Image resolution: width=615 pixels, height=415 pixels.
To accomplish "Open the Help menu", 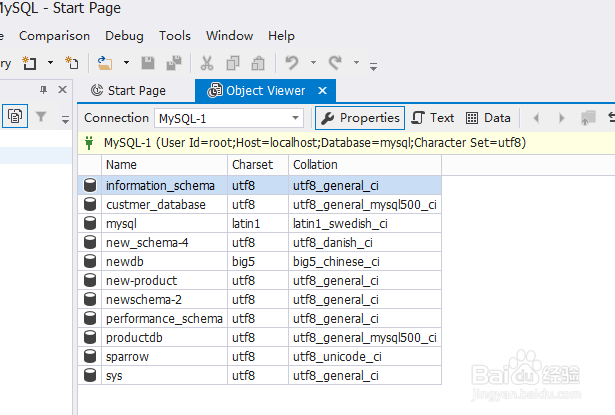I will pyautogui.click(x=281, y=36).
